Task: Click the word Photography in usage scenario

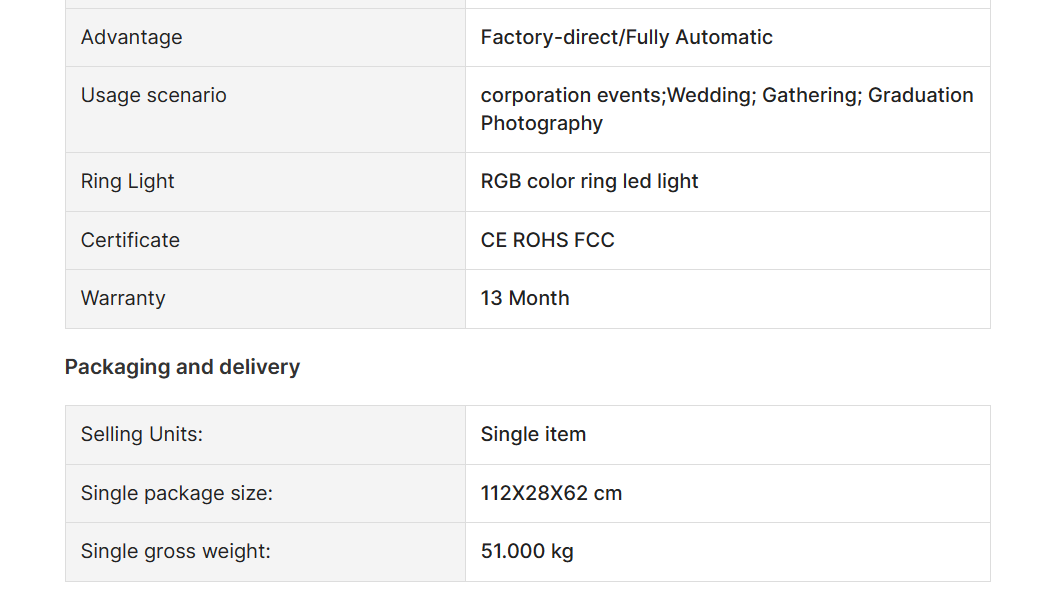Action: (541, 124)
